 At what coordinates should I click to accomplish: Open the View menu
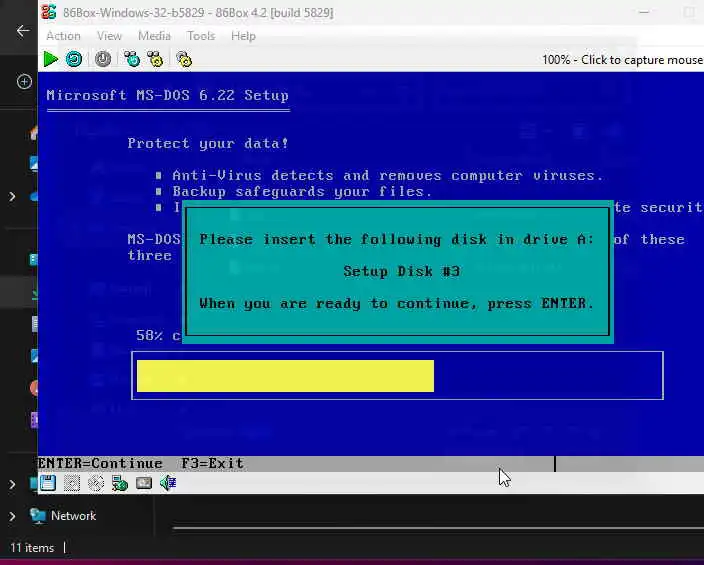tap(109, 36)
